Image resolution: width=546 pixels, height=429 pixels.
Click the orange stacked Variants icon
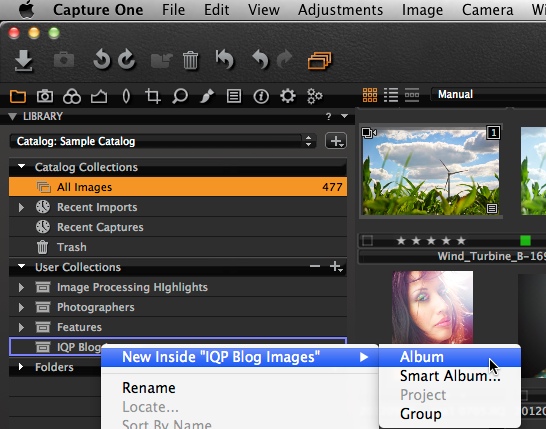(x=320, y=61)
